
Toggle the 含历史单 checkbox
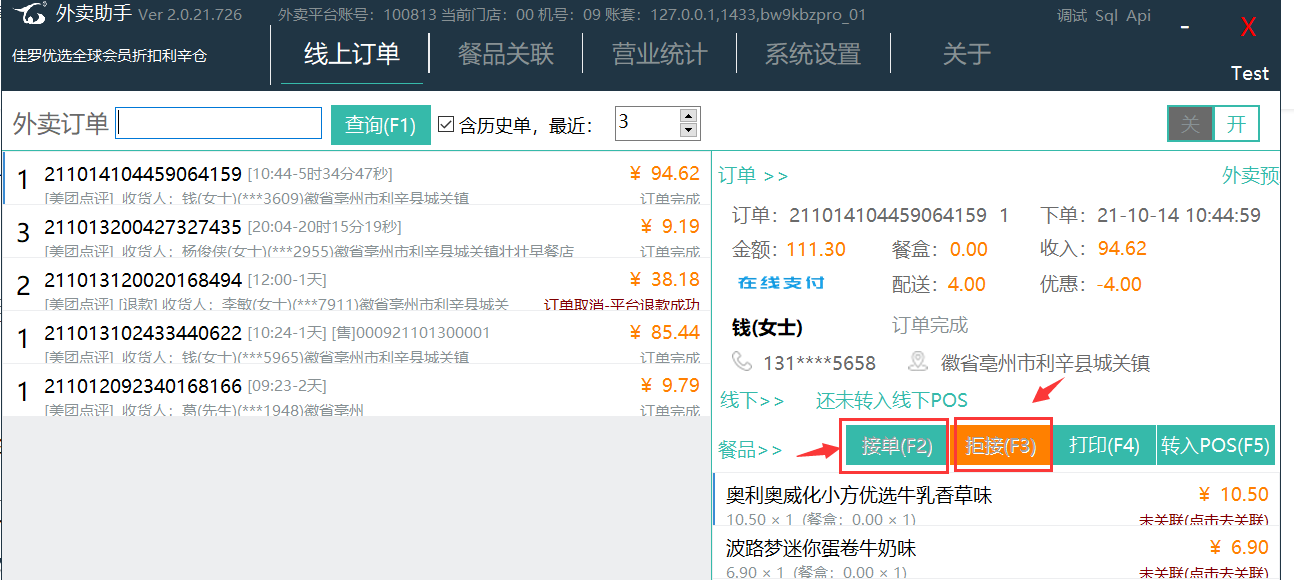point(446,125)
